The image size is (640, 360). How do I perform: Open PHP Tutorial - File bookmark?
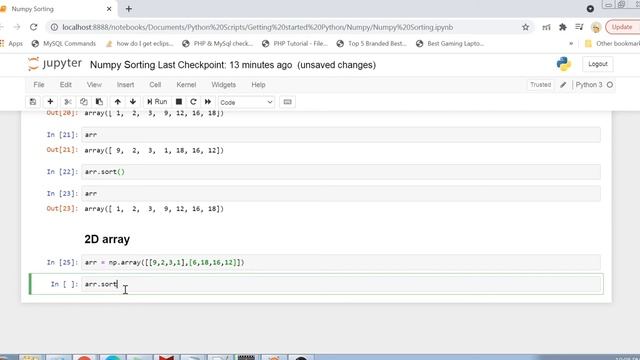[295, 43]
